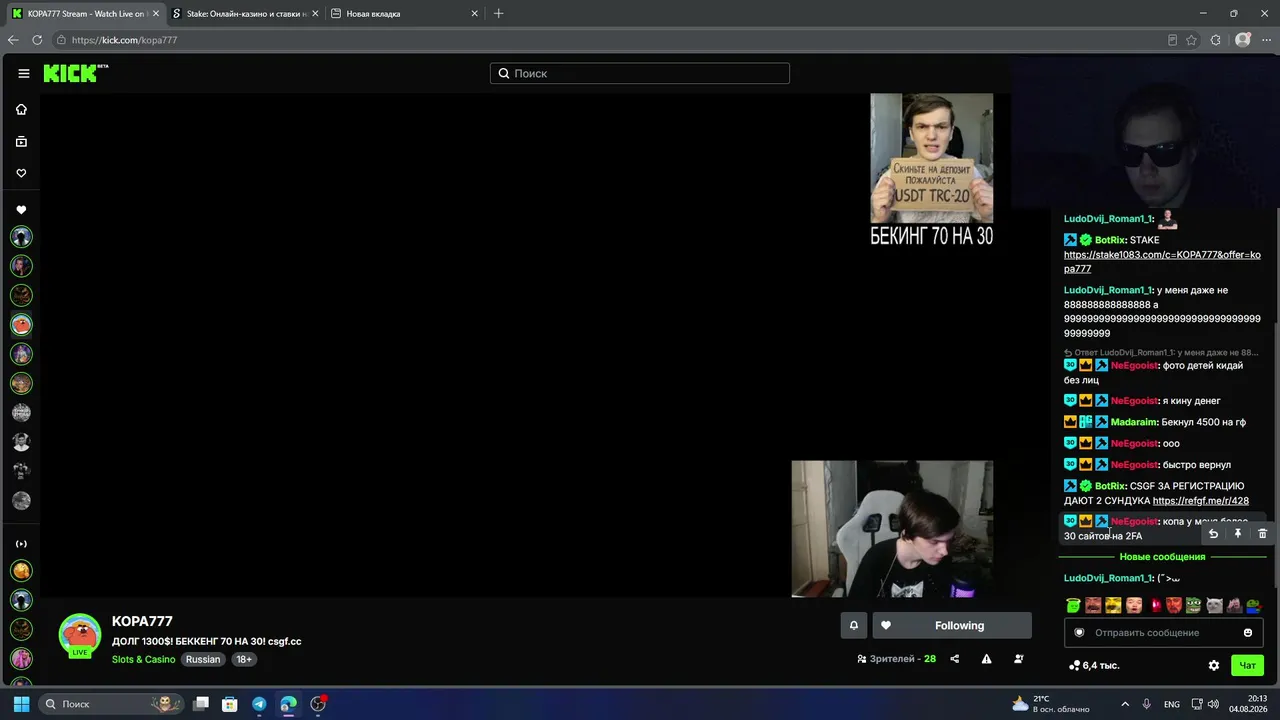Image resolution: width=1280 pixels, height=720 pixels.
Task: Delete the hovered NeEgooist chat message
Action: pos(1262,533)
